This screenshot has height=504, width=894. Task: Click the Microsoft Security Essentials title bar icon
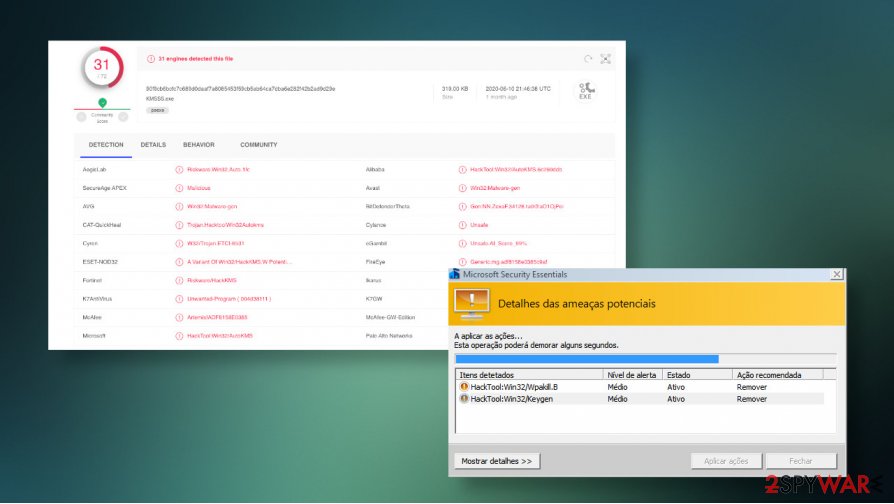click(x=455, y=274)
